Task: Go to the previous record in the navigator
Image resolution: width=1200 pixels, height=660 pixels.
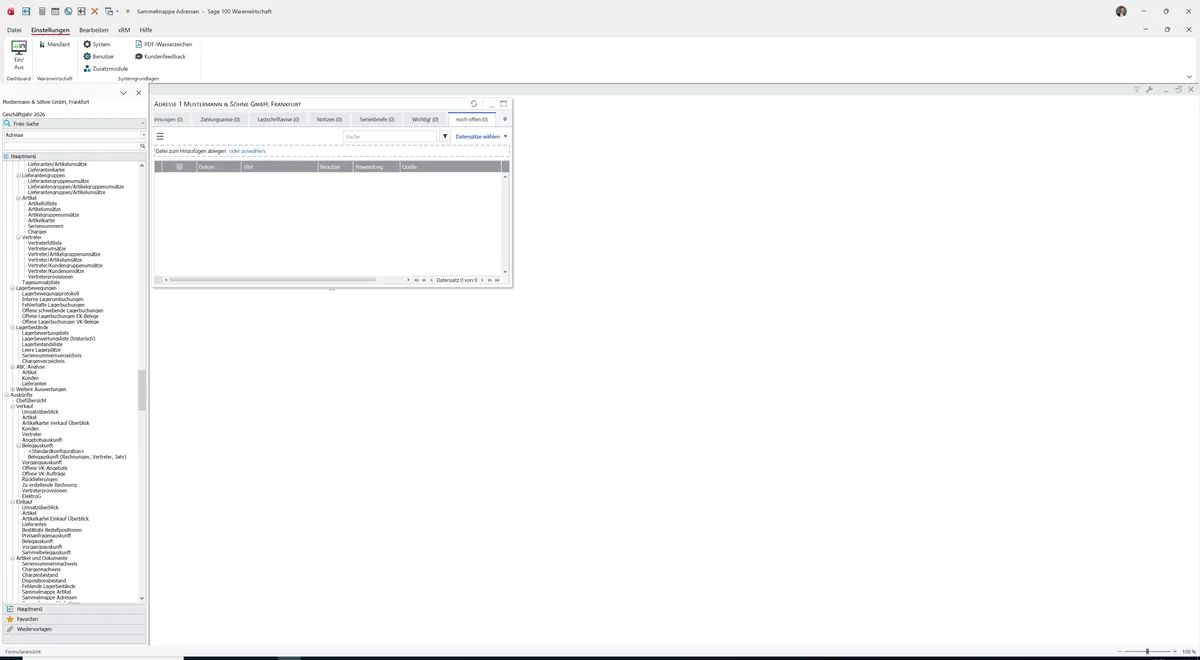Action: (431, 280)
